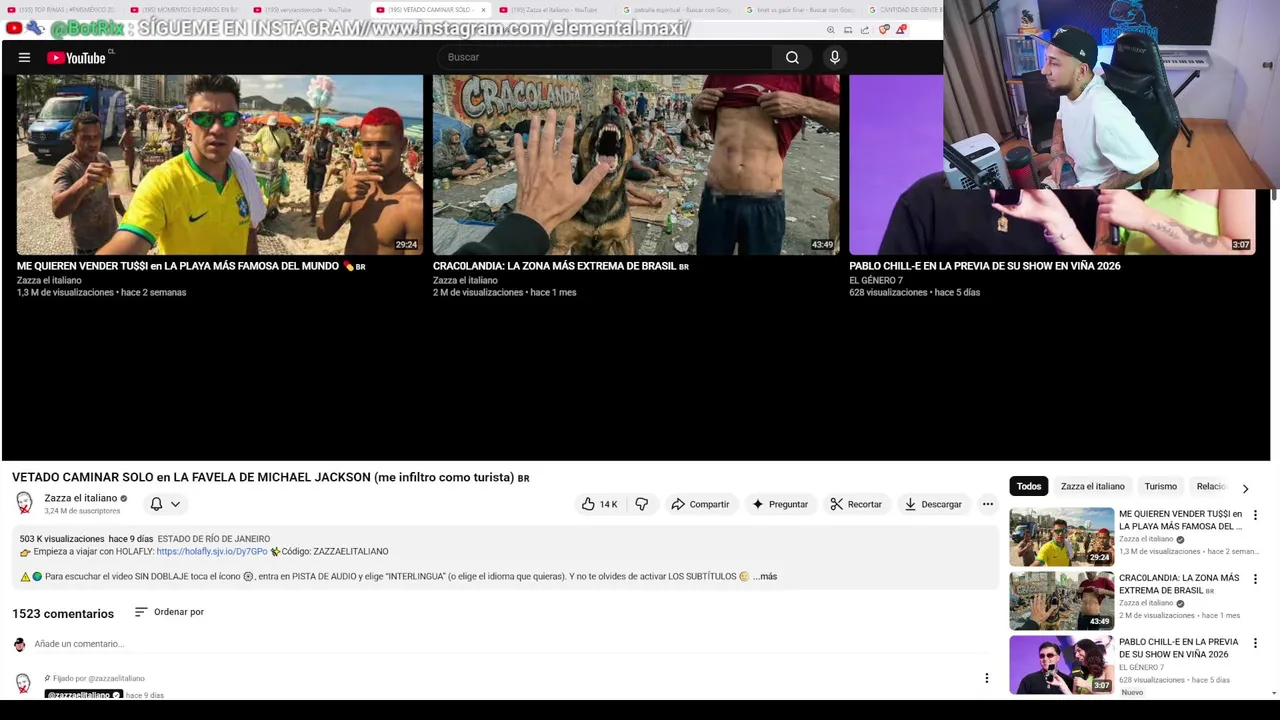The width and height of the screenshot is (1280, 720).
Task: Open the holafly.sjv.io description link
Action: coord(212,552)
